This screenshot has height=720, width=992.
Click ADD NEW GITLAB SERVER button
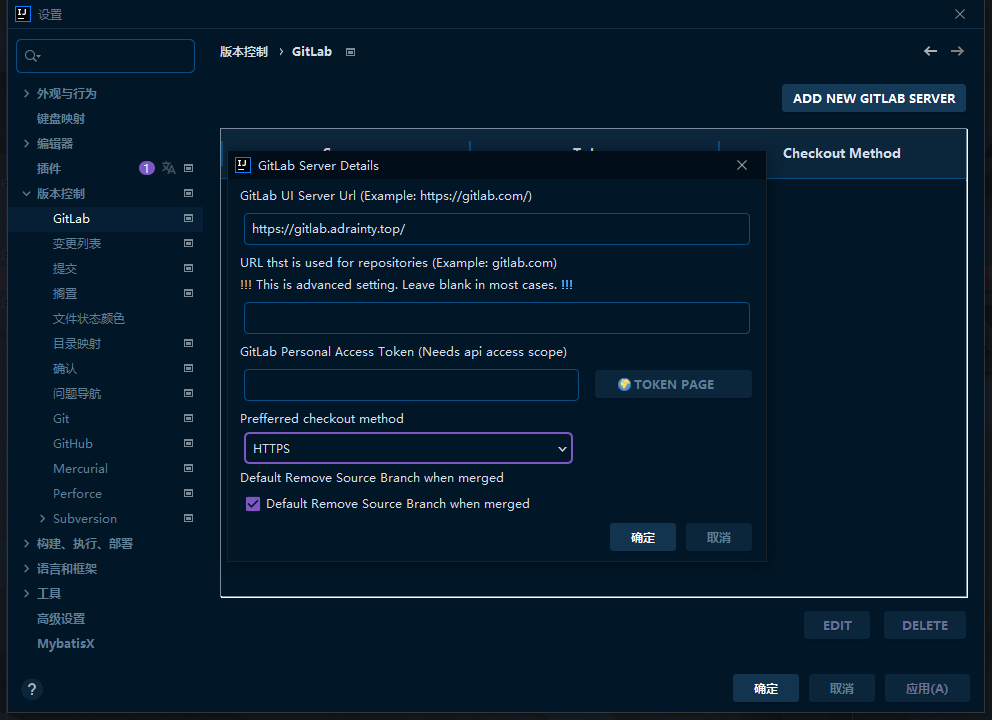pos(874,98)
